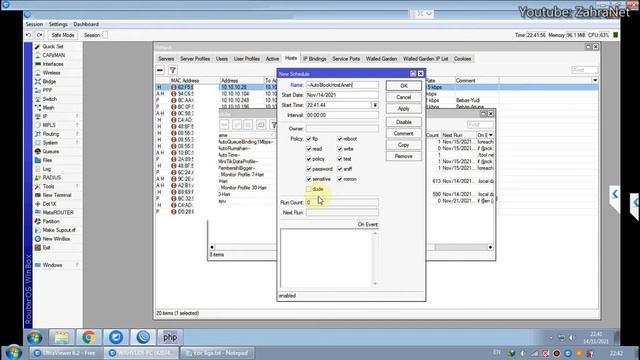Image resolution: width=640 pixels, height=360 pixels.
Task: Toggle the read policy checkbox
Action: click(309, 149)
